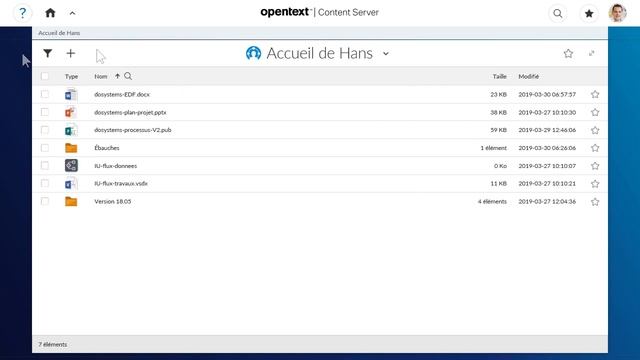Sort by the Type column
The width and height of the screenshot is (640, 360).
(x=71, y=76)
